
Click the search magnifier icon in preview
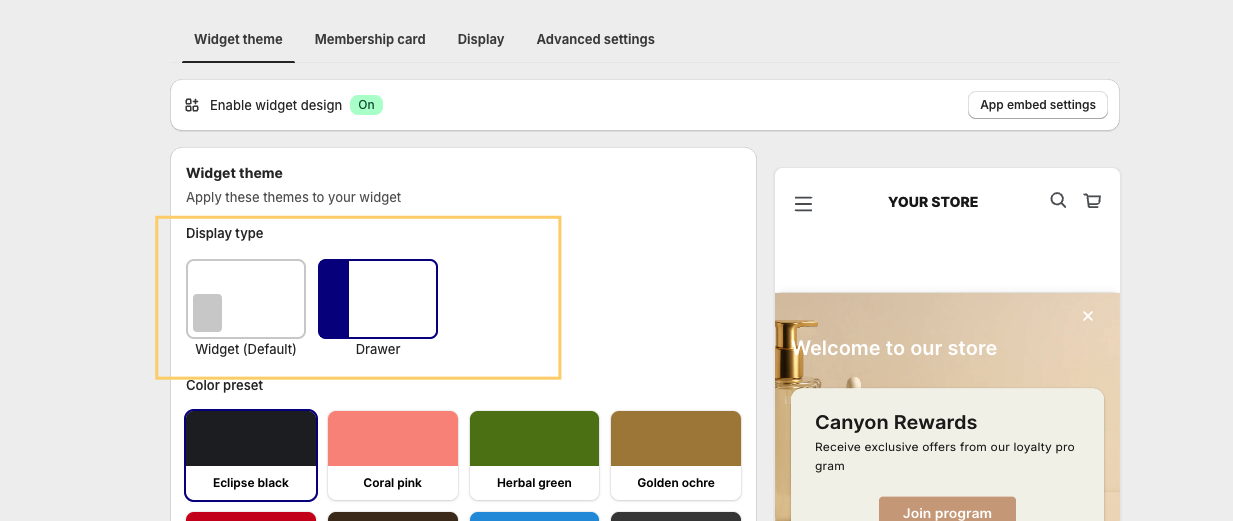click(x=1058, y=200)
